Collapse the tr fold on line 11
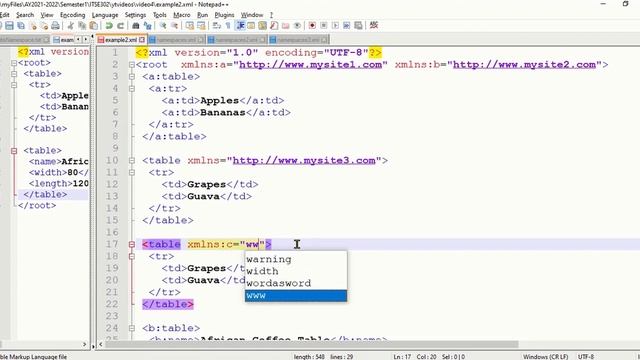640x360 pixels. [131, 172]
